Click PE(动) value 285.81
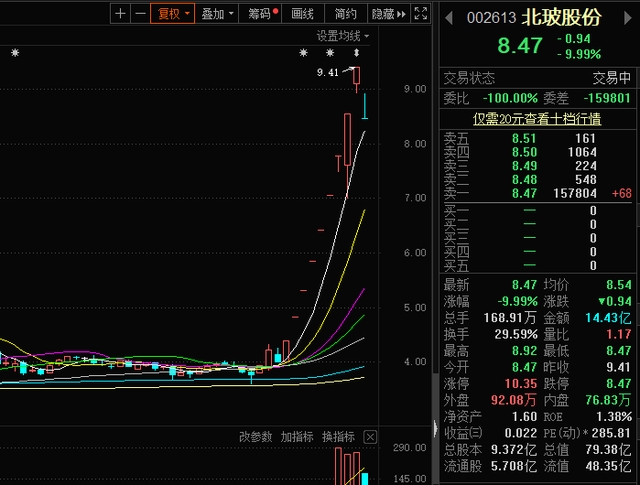The image size is (640, 485). coord(611,433)
